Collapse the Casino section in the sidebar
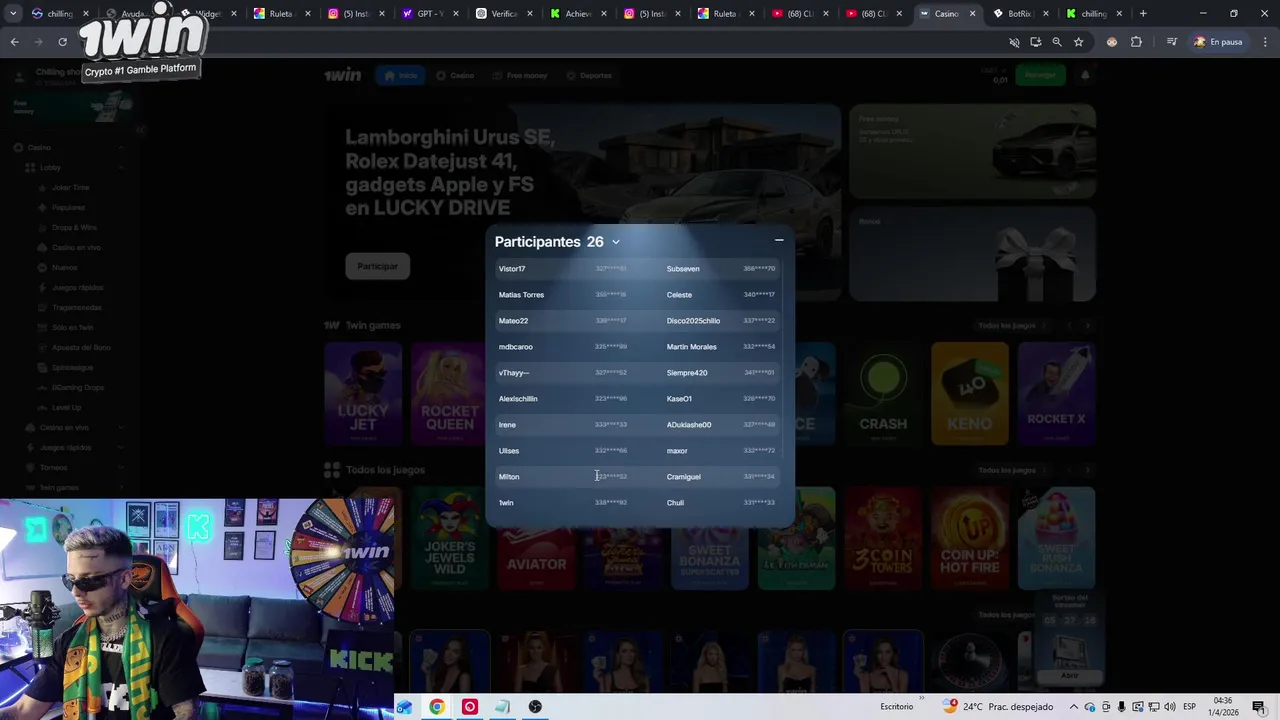Screen dimensions: 1280x720 coord(121,147)
